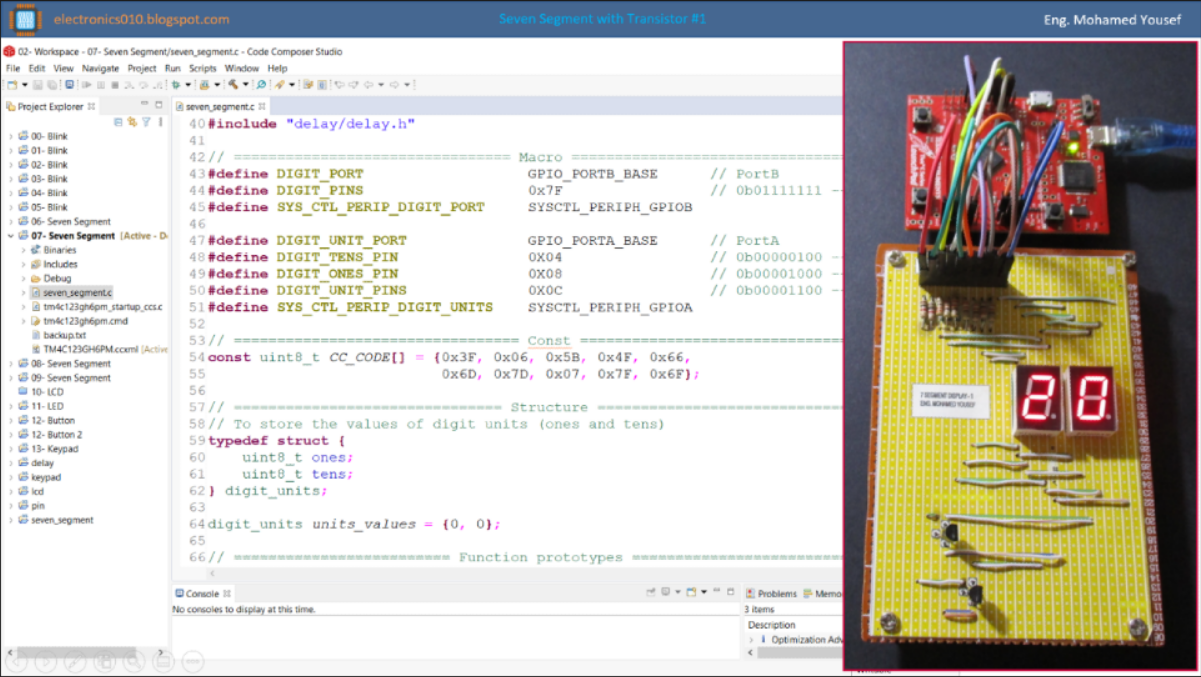Screen dimensions: 1201x677
Task: Select the 06- Seven Segment project
Action: 64,222
